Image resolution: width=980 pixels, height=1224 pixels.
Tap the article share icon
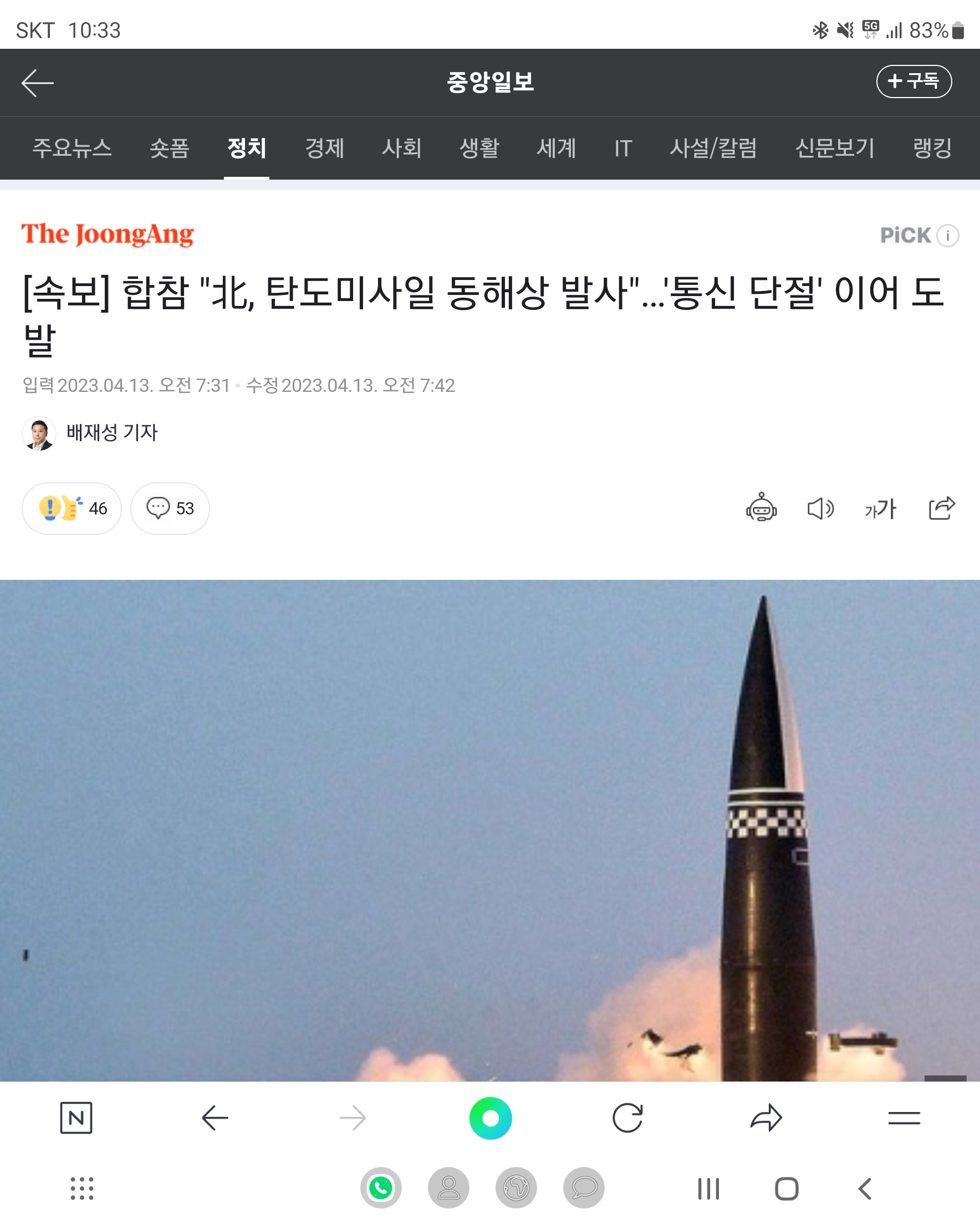(x=941, y=508)
